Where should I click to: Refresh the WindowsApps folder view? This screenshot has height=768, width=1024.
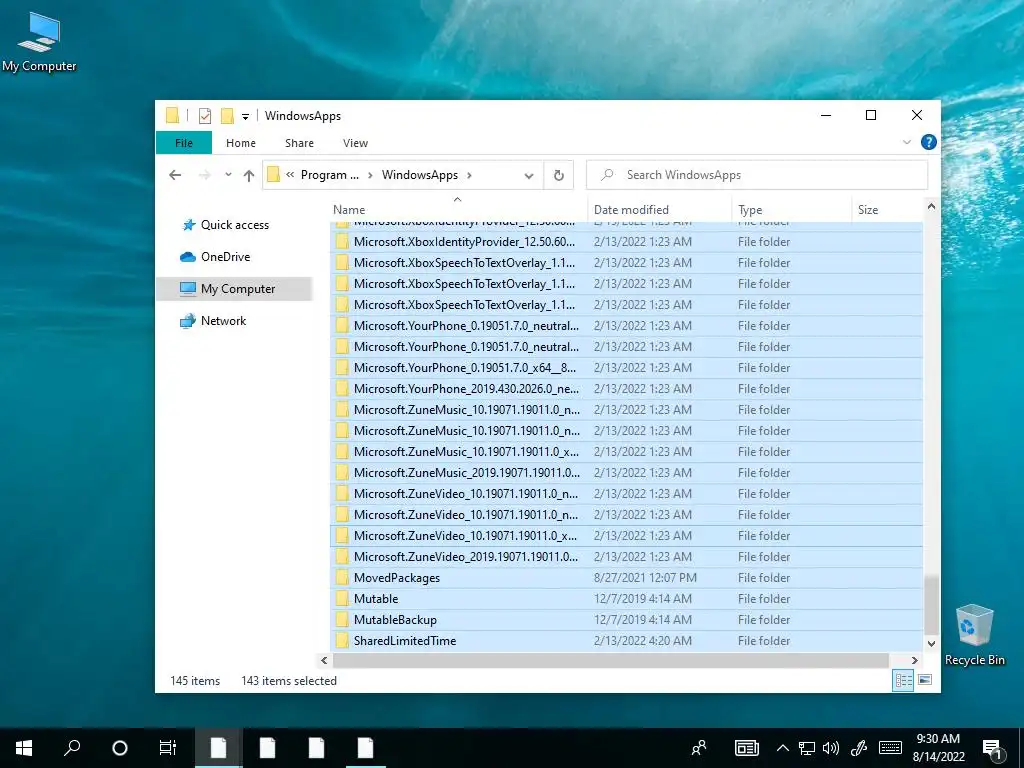click(x=558, y=175)
